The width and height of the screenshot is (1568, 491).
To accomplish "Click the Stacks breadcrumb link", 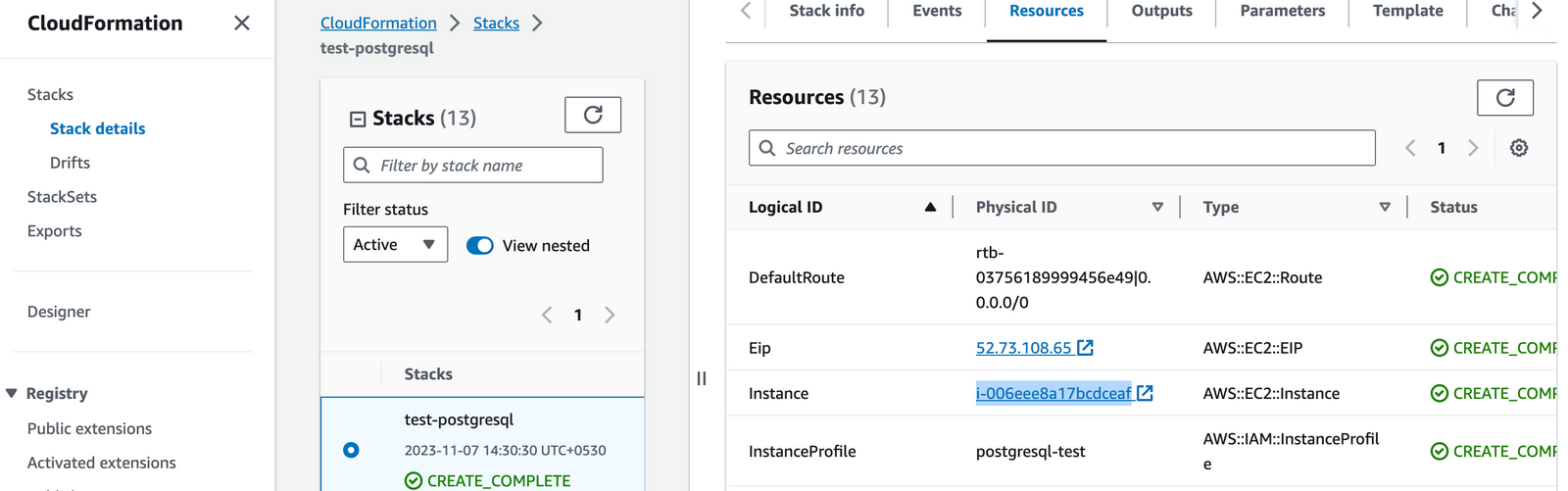I will [496, 23].
